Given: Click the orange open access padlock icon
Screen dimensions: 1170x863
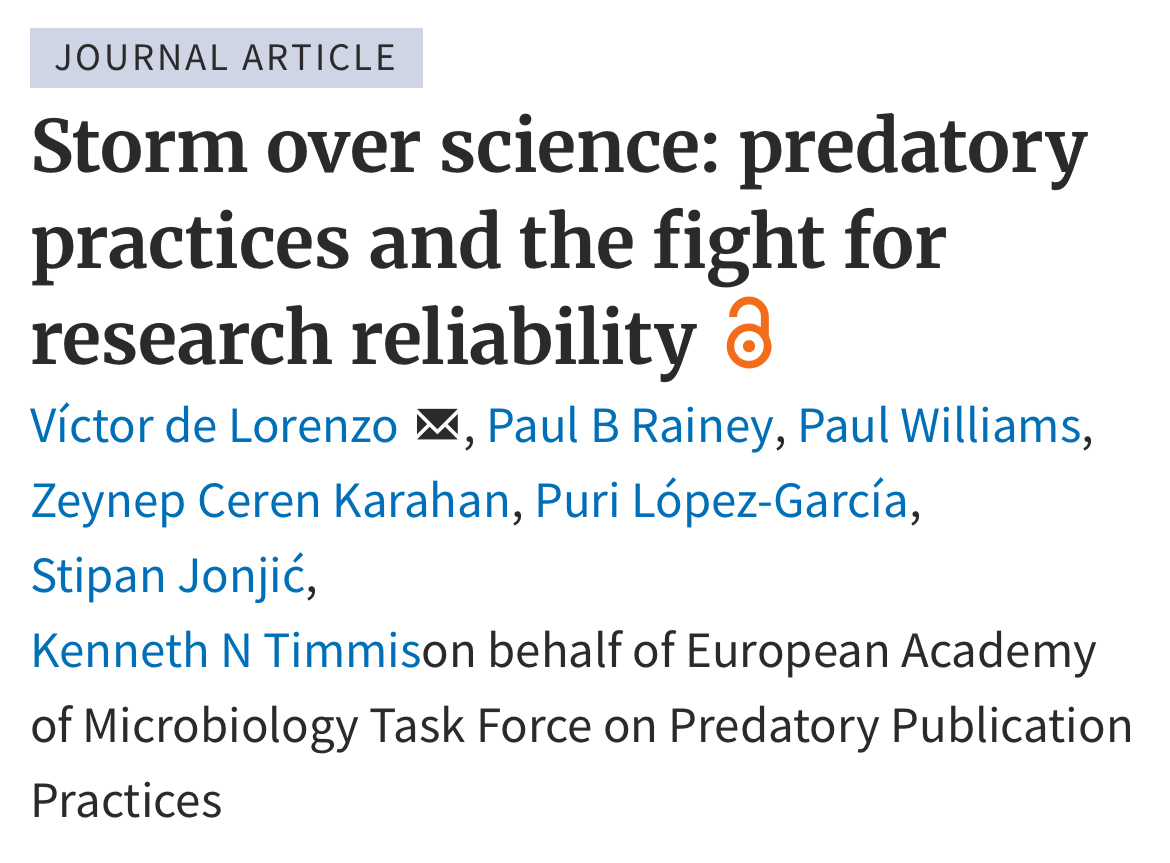Looking at the screenshot, I should [749, 333].
